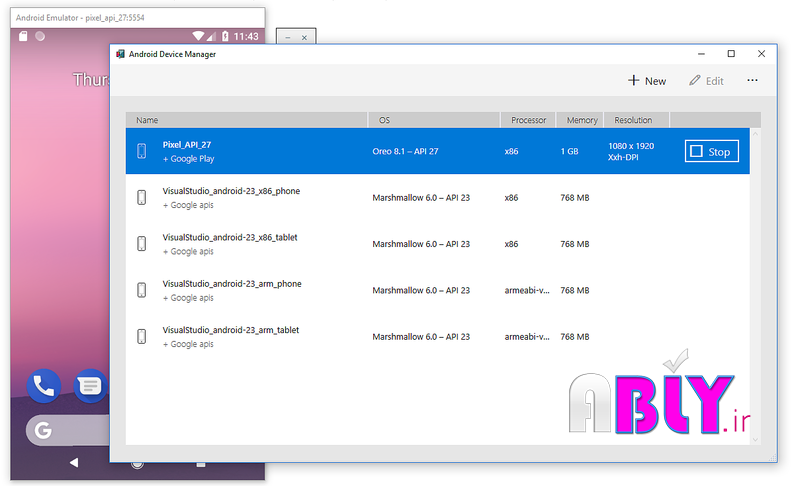800x486 pixels.
Task: Sort by the Name column header
Action: tap(246, 120)
